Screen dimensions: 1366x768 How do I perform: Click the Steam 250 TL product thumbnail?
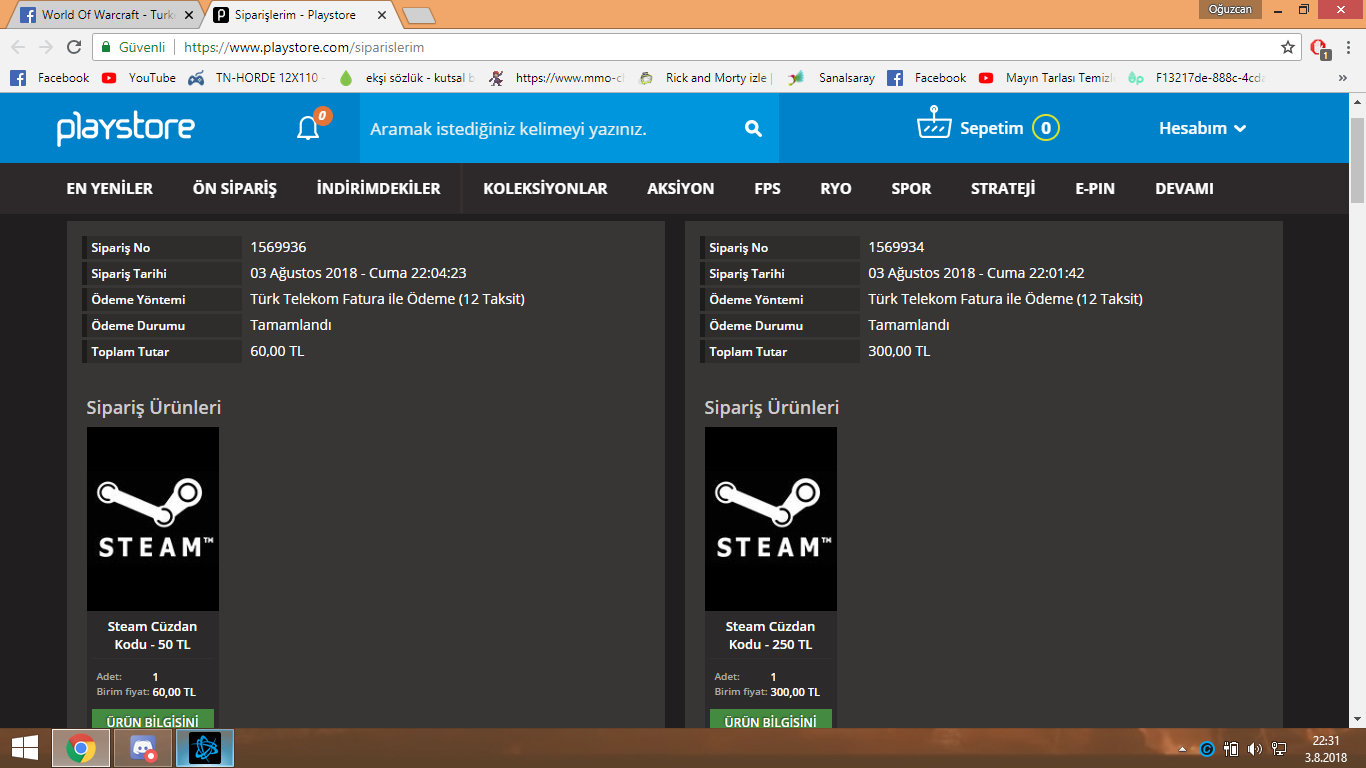point(771,519)
